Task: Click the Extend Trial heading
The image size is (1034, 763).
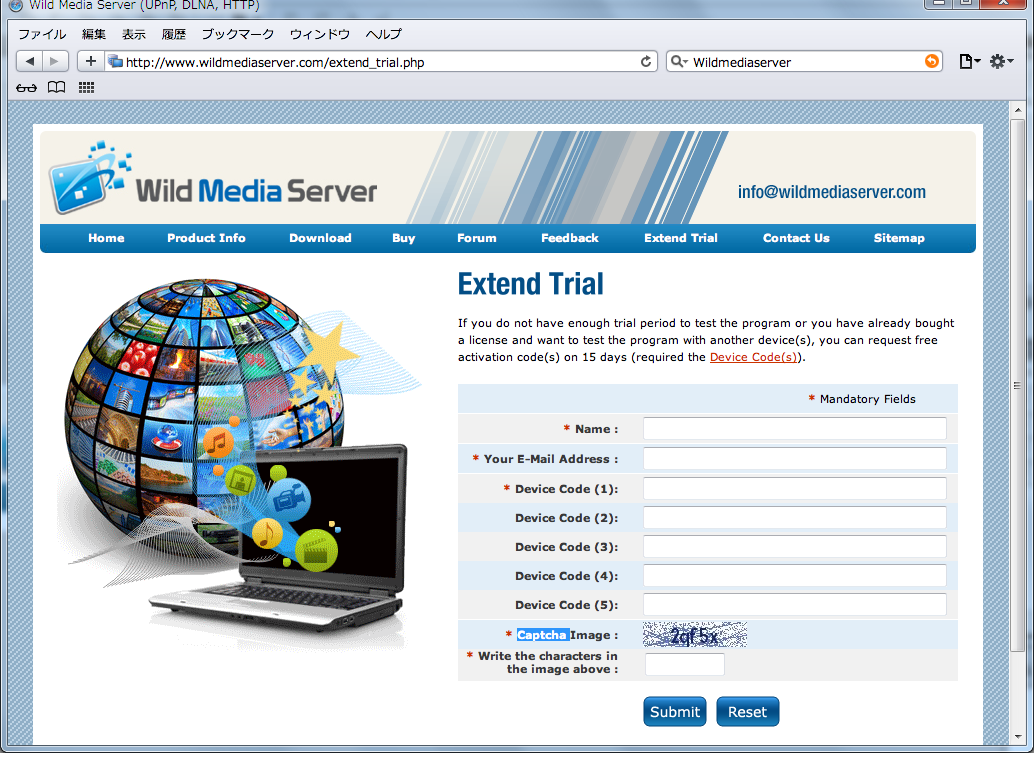Action: point(531,284)
